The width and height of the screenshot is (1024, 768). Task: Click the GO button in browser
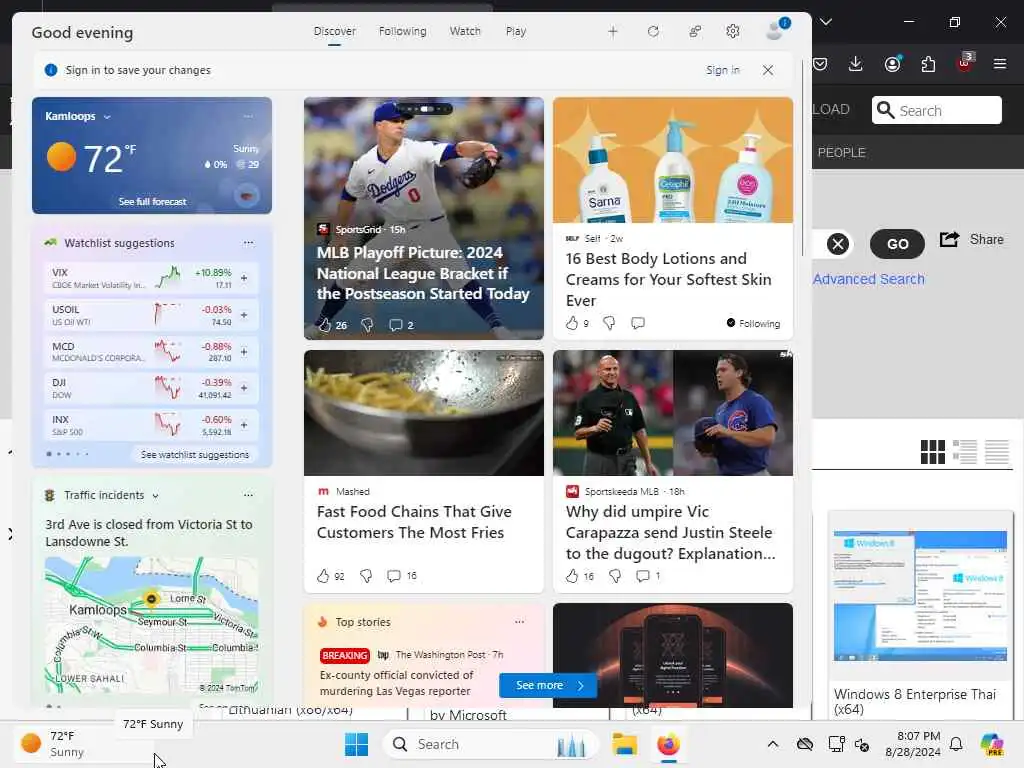pyautogui.click(x=897, y=244)
